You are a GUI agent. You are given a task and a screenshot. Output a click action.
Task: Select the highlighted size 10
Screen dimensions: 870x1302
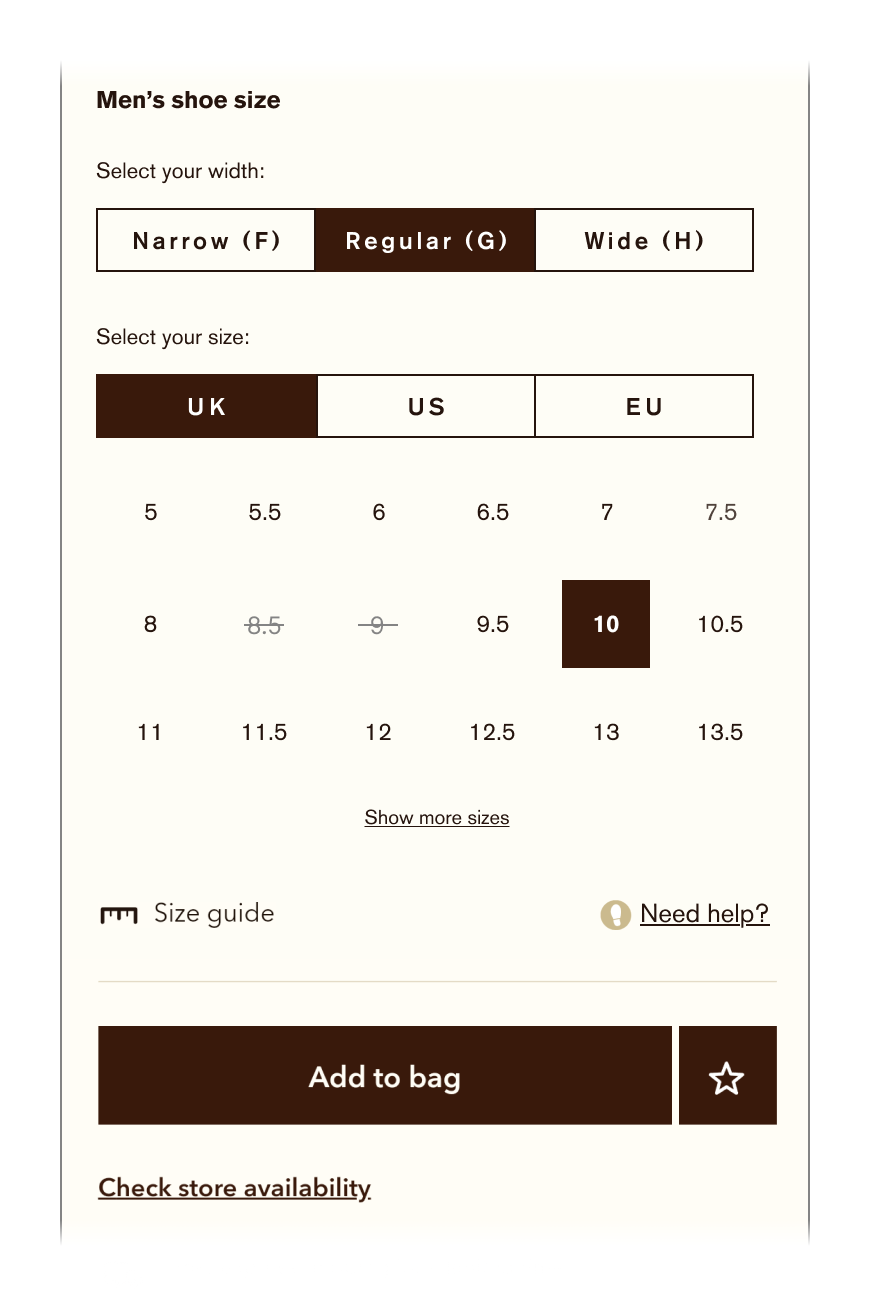coord(606,624)
